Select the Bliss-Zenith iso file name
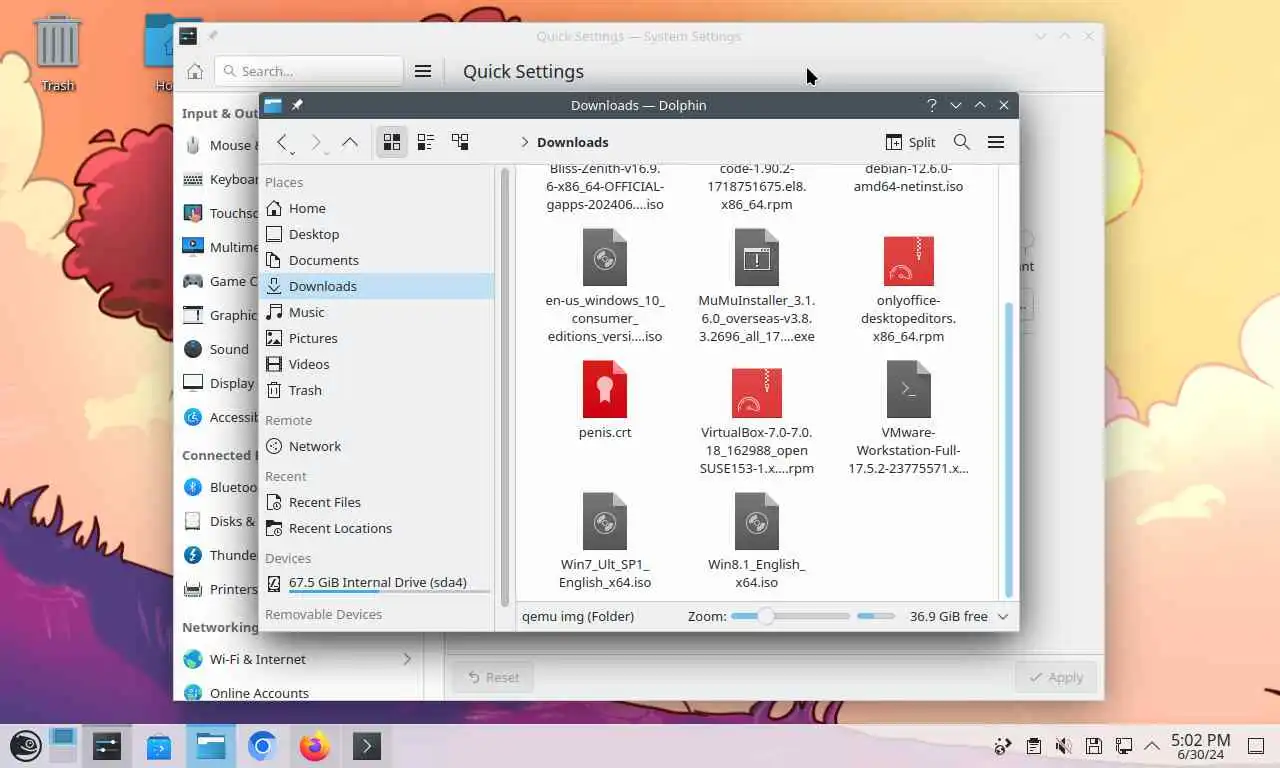 (605, 186)
